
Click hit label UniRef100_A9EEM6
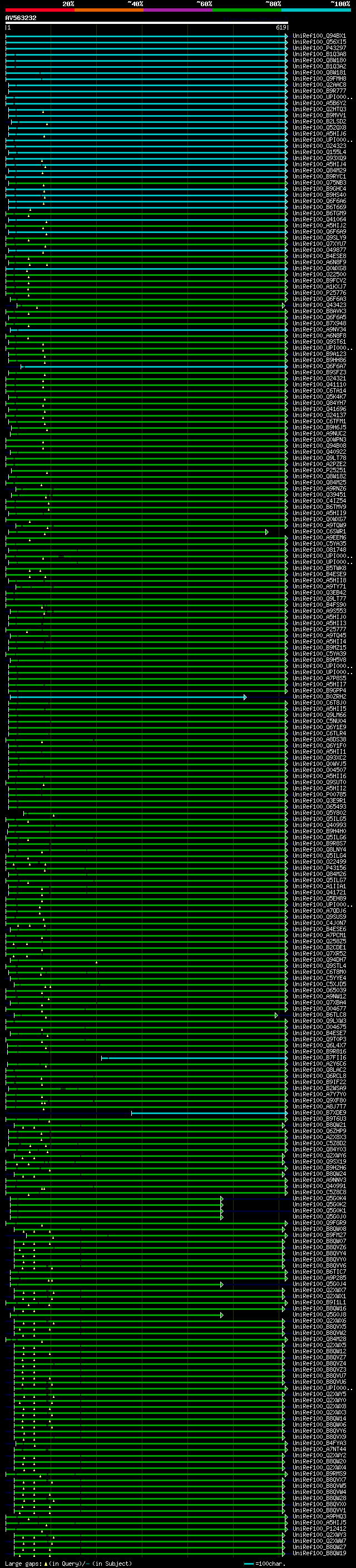click(319, 538)
